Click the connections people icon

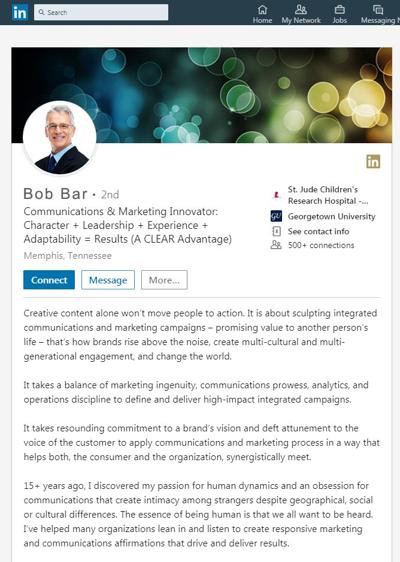click(276, 245)
